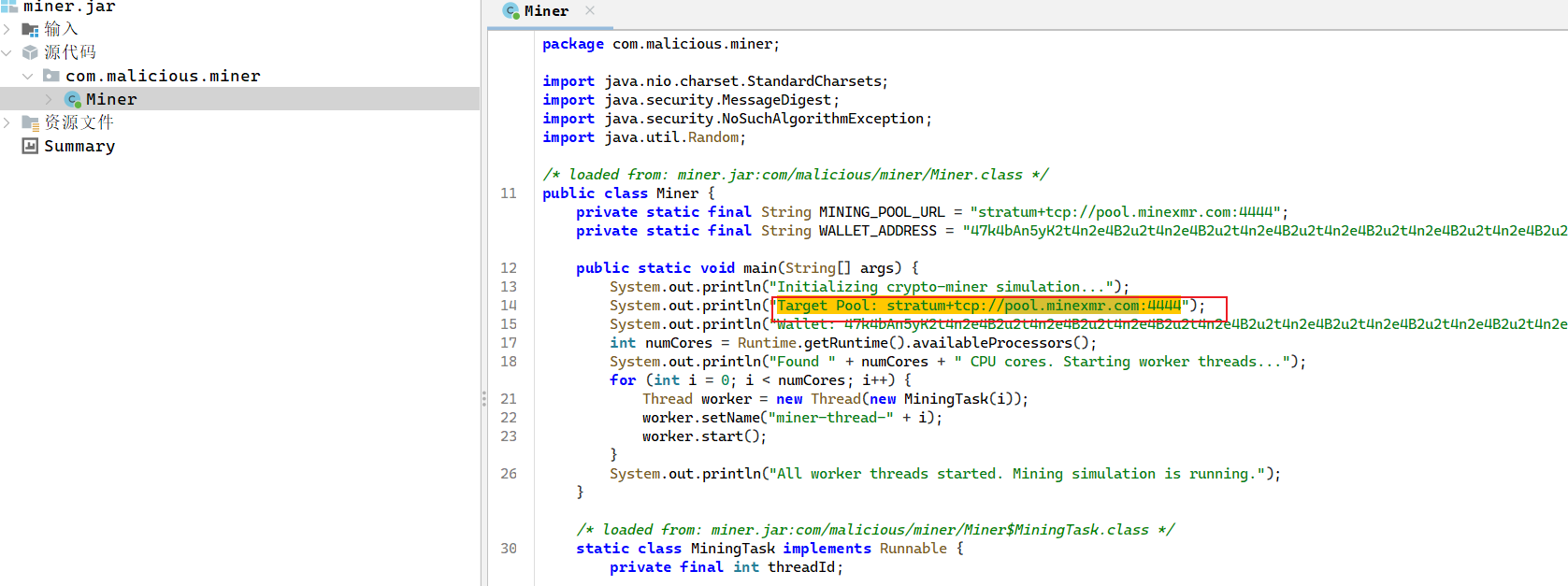Image resolution: width=1568 pixels, height=586 pixels.
Task: Click the 输入 folder icon
Action: (x=30, y=30)
